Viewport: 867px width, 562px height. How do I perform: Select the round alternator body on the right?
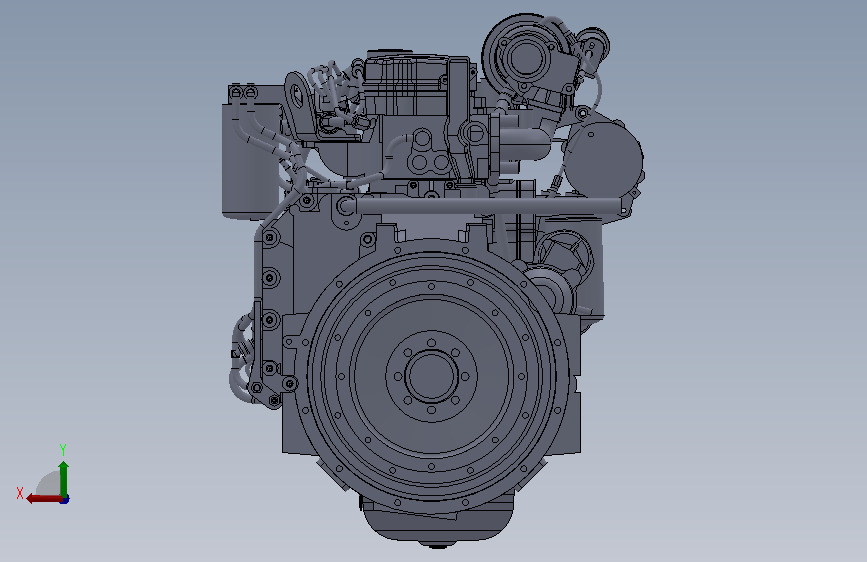(603, 158)
